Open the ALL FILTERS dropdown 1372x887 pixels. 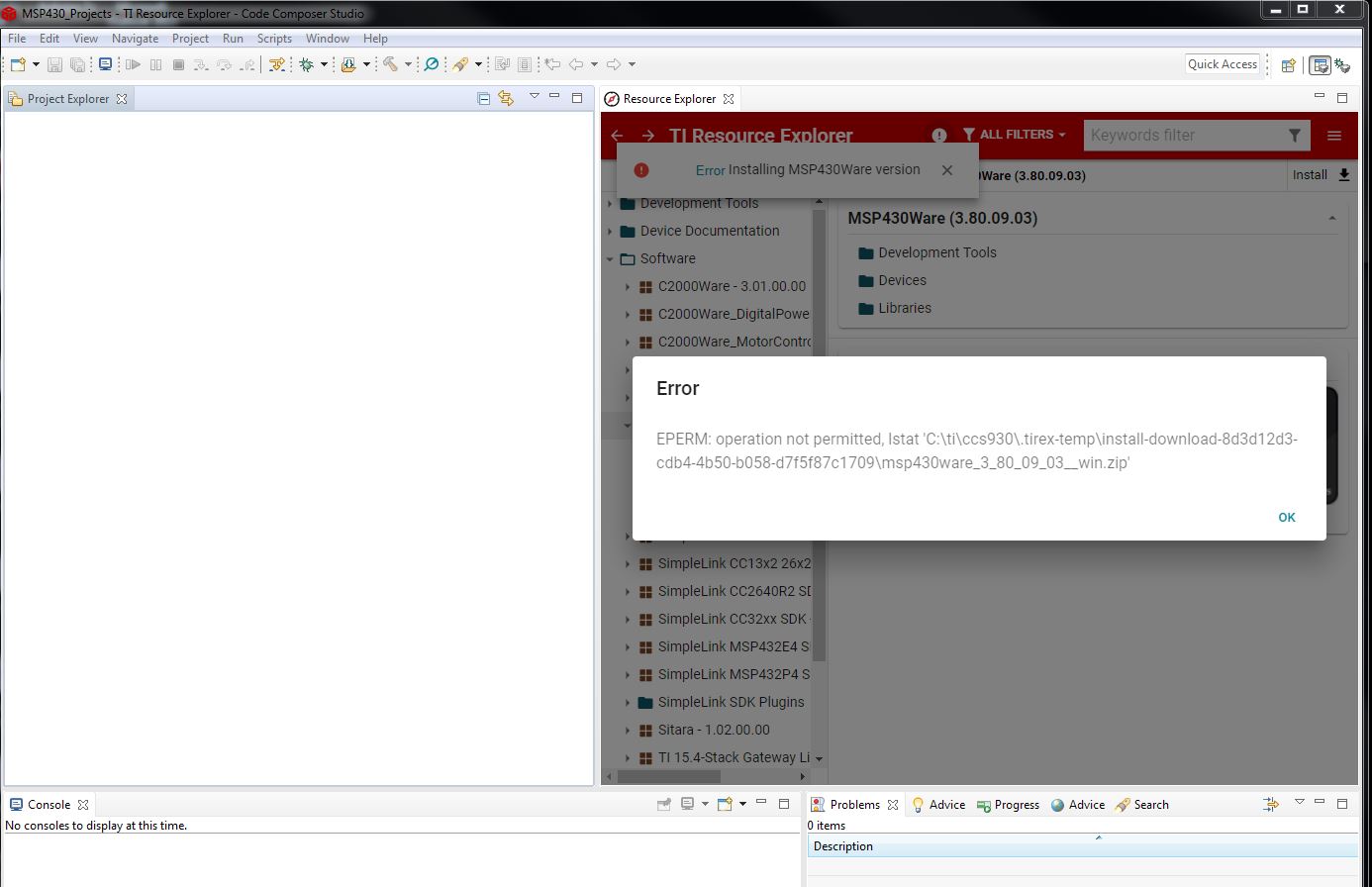(1014, 135)
